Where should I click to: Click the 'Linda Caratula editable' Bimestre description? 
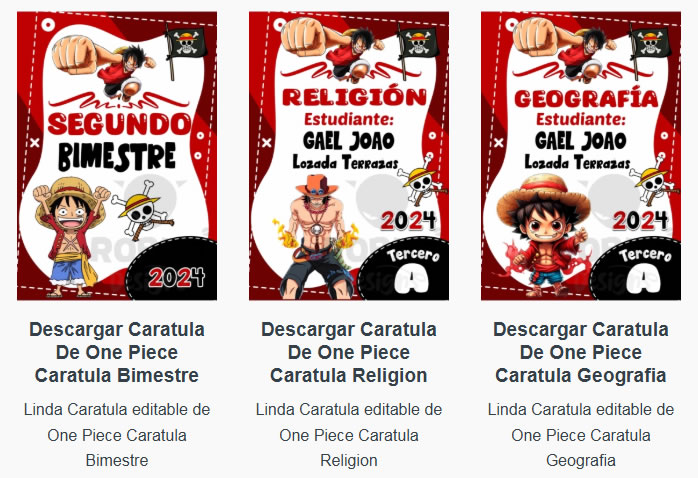117,435
